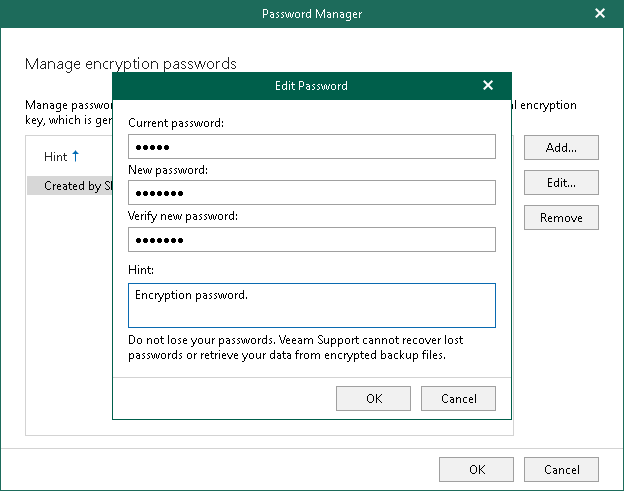Focus the Current password field
Screen dimensions: 624x491
pyautogui.click(x=312, y=147)
